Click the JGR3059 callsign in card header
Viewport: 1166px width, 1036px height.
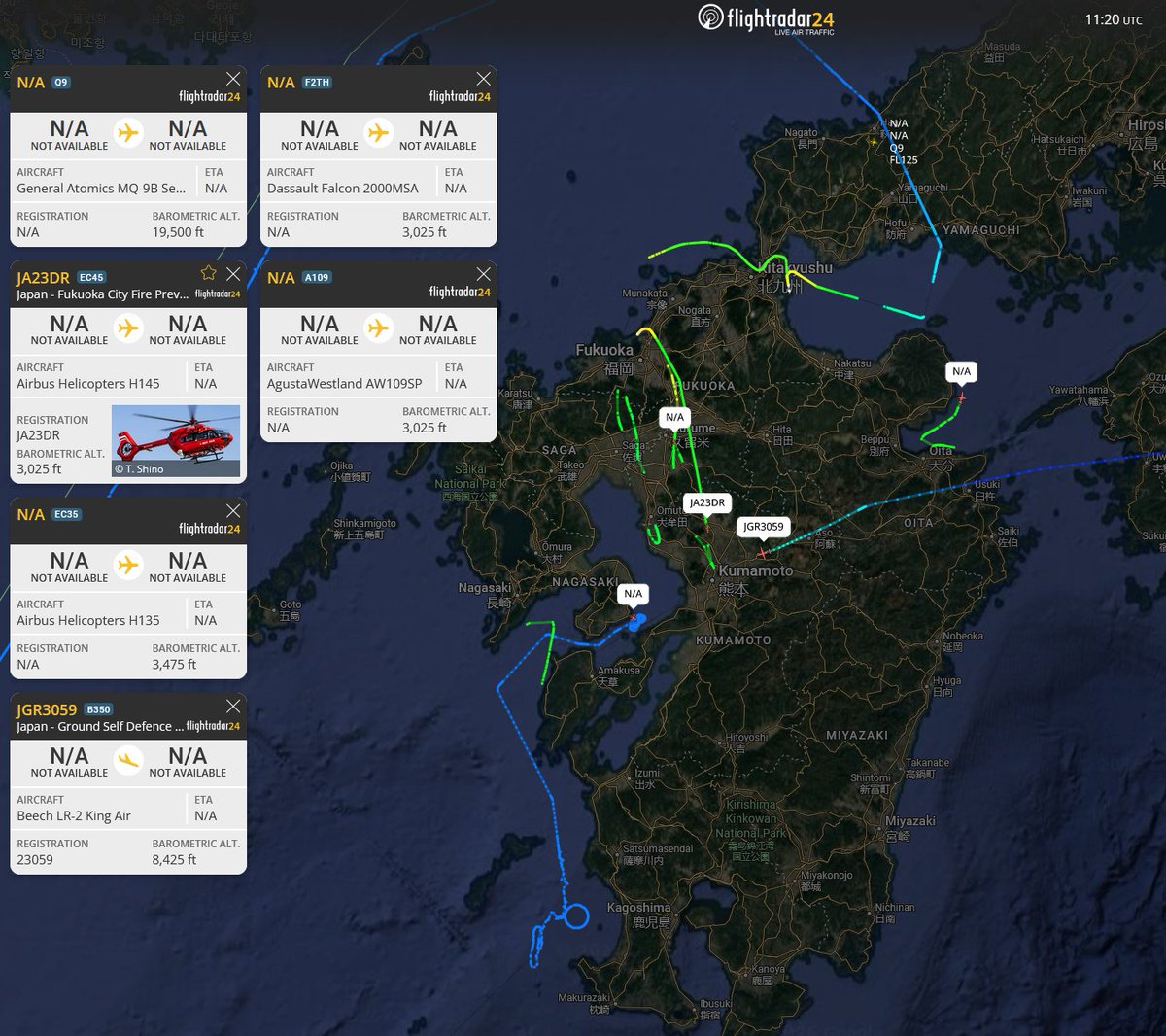[x=47, y=710]
